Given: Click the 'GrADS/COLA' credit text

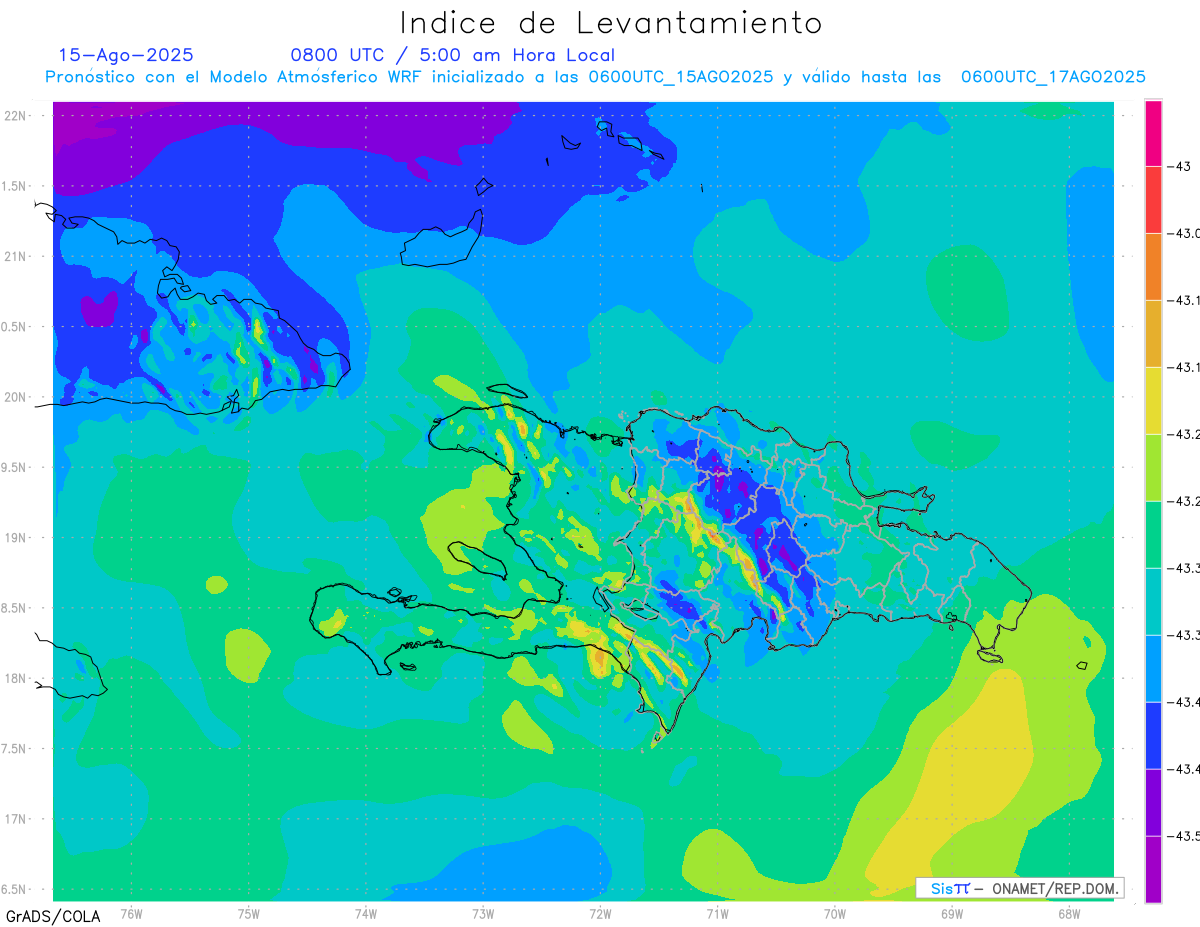Looking at the screenshot, I should pos(51,915).
